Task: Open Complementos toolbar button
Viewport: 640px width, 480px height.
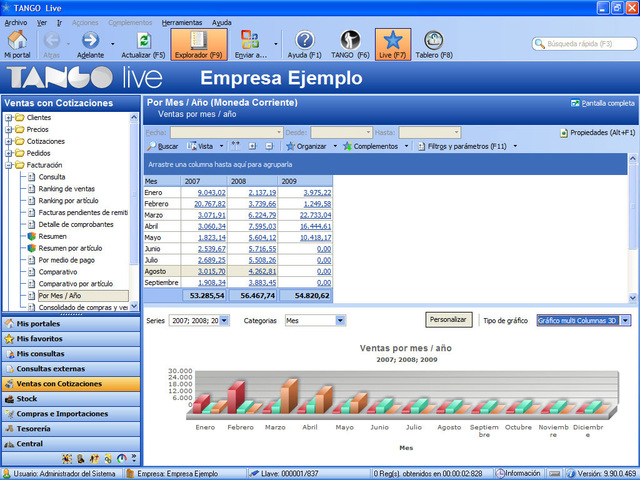Action: [371, 146]
